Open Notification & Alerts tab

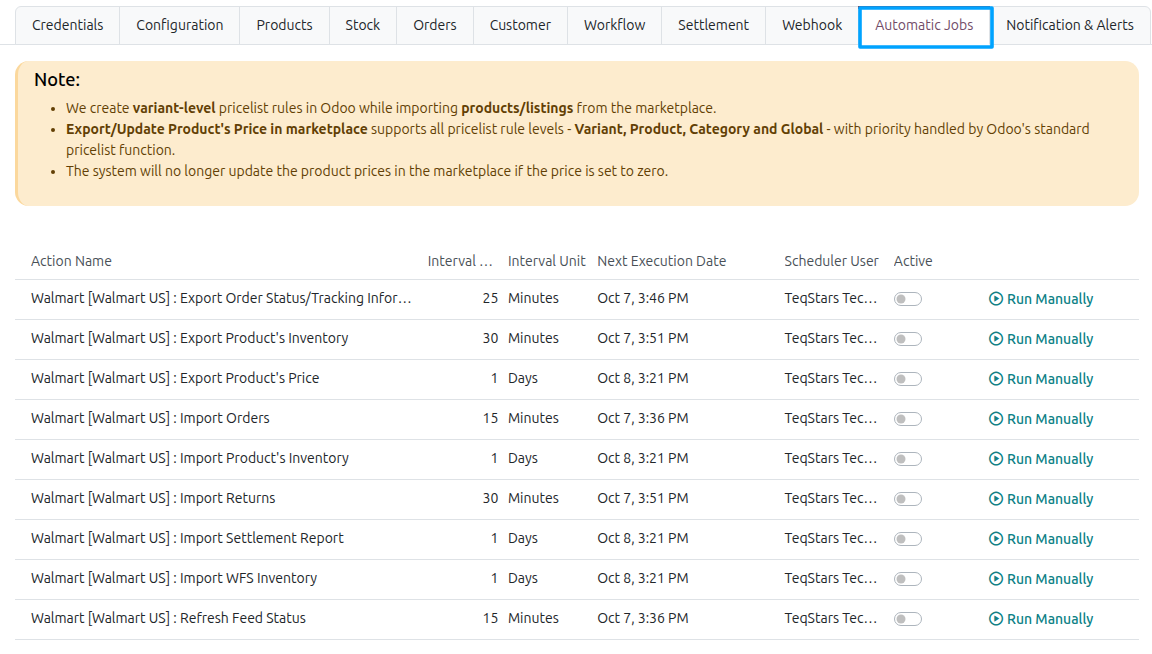click(1070, 25)
